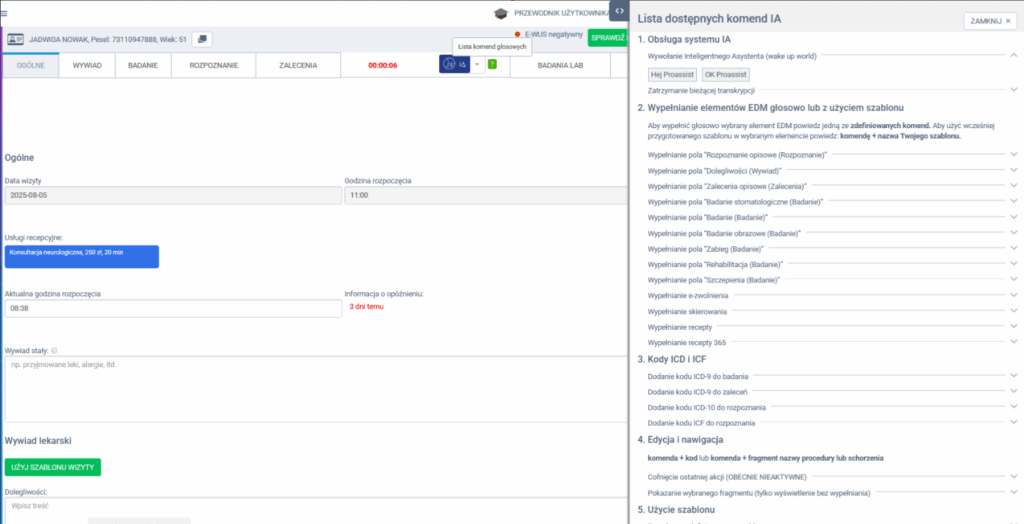Switch to the Wywiad tab
This screenshot has height=524, width=1024.
click(x=87, y=65)
